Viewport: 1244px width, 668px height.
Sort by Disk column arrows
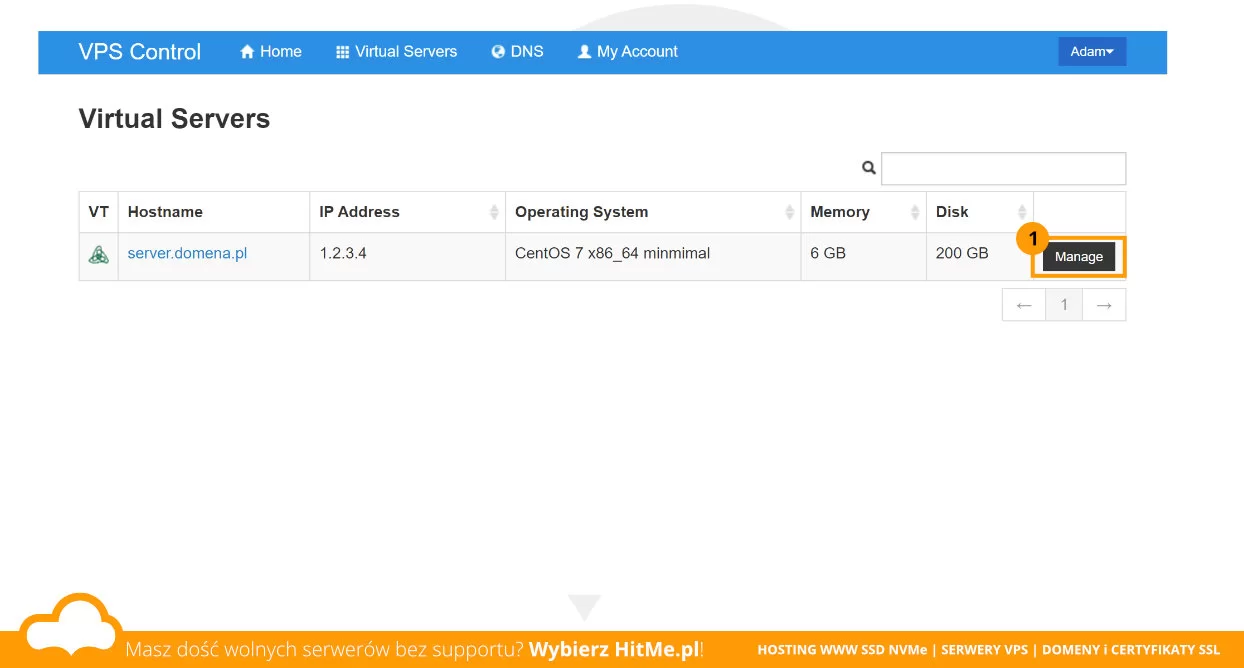(x=1022, y=212)
